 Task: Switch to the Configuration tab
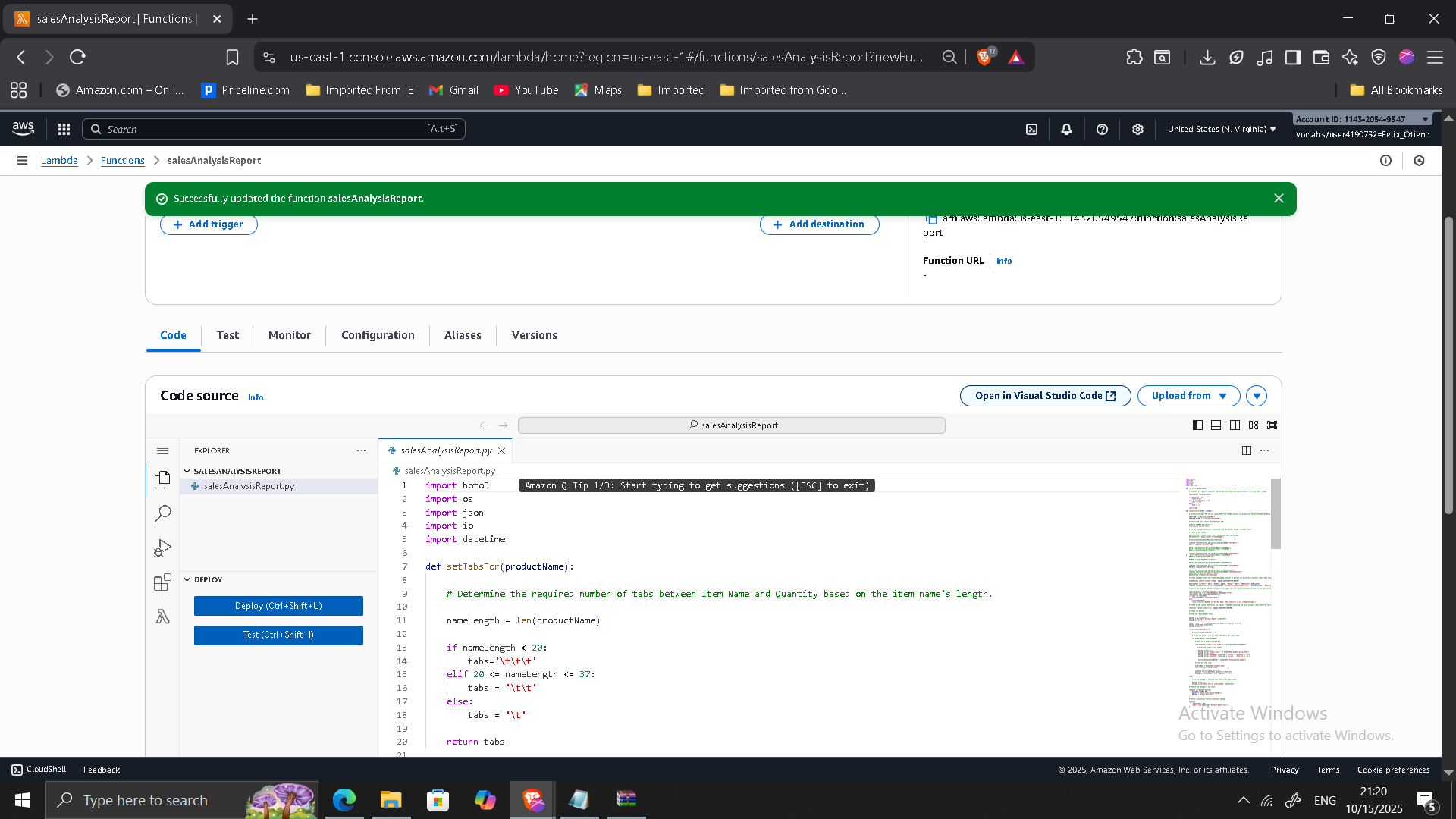(378, 335)
